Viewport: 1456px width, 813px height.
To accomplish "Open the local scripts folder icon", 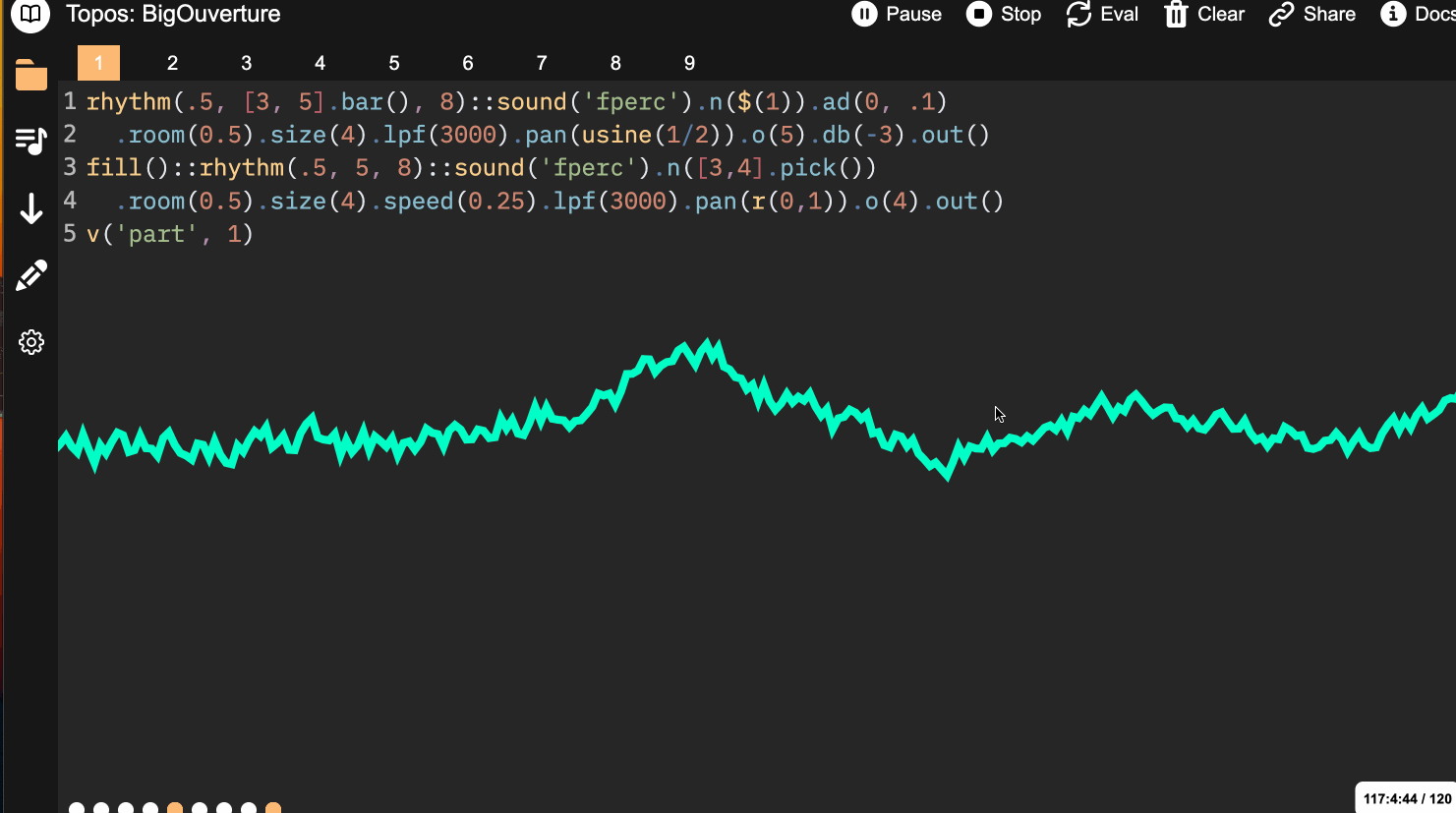I will coord(31,76).
